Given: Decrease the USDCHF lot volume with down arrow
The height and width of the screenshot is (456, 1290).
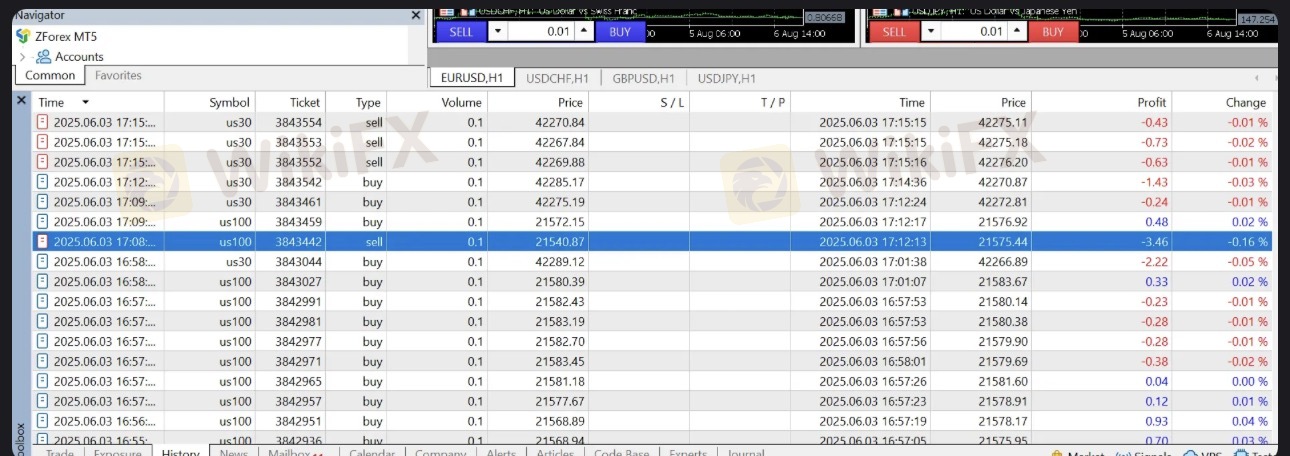Looking at the screenshot, I should [x=497, y=31].
